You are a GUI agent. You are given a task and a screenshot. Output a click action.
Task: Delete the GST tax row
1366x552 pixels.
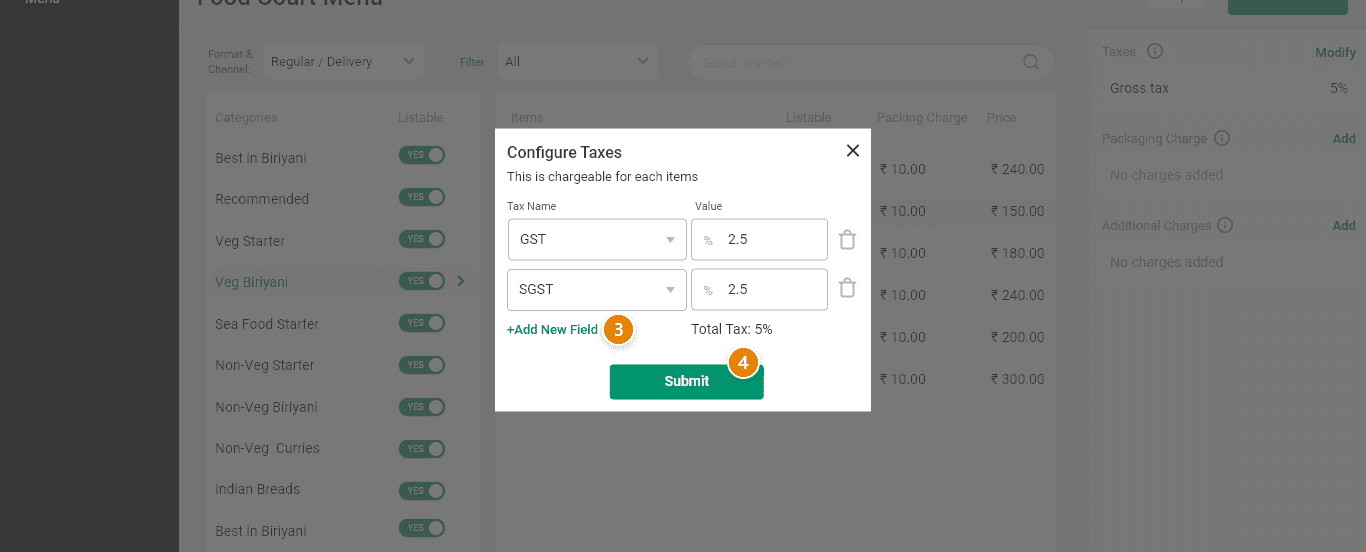coord(847,240)
